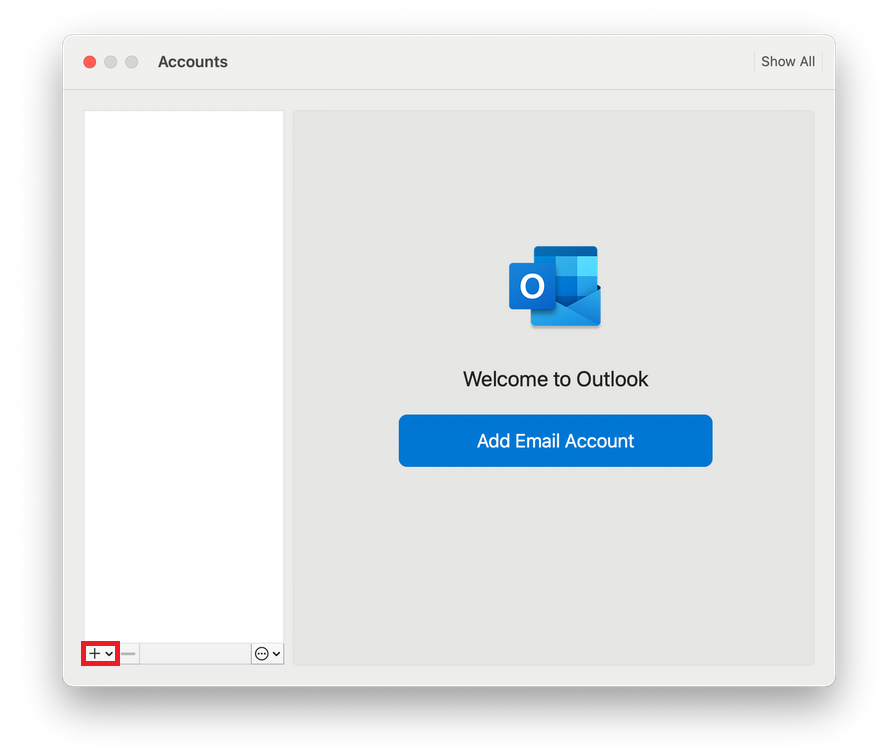Viewport: 896px width, 755px height.
Task: Click the Outlook logo image
Action: point(555,286)
